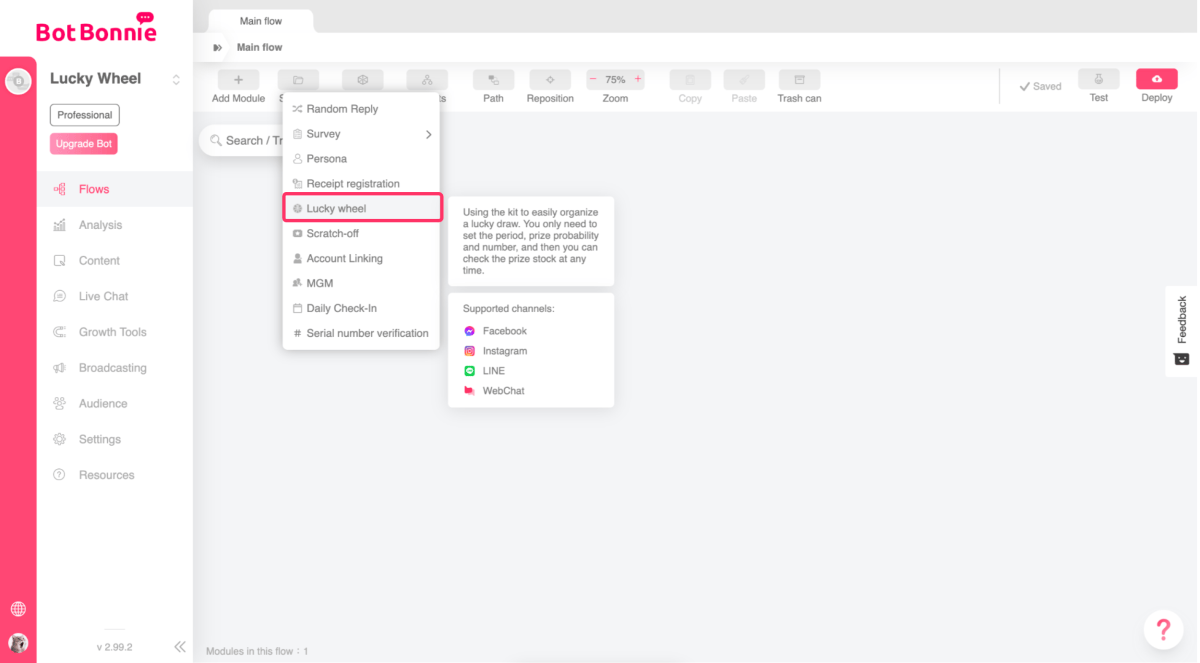Pick MGM from the module menu
The image size is (1200, 663).
point(361,283)
